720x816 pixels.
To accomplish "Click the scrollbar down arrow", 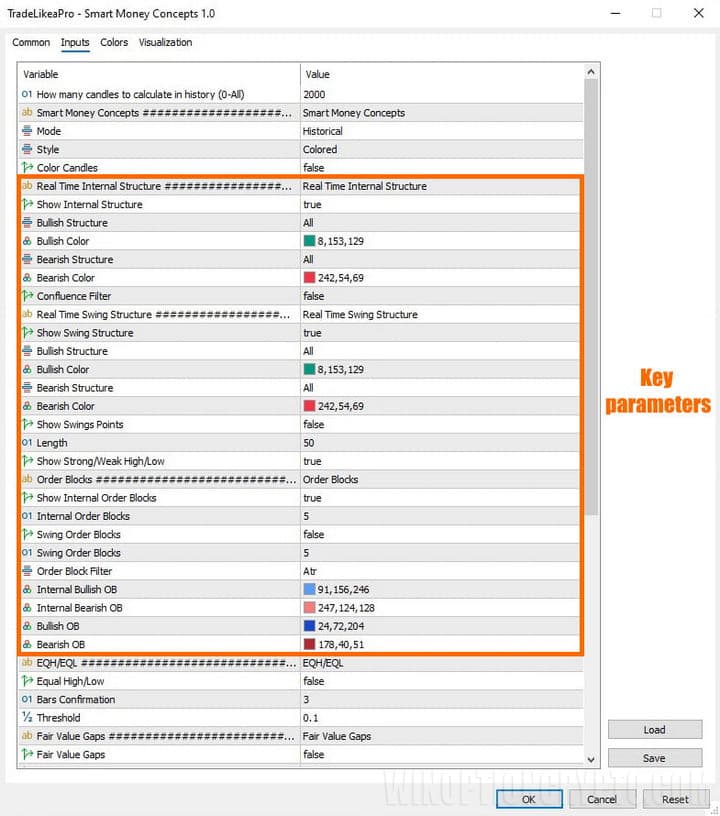I will tap(592, 760).
